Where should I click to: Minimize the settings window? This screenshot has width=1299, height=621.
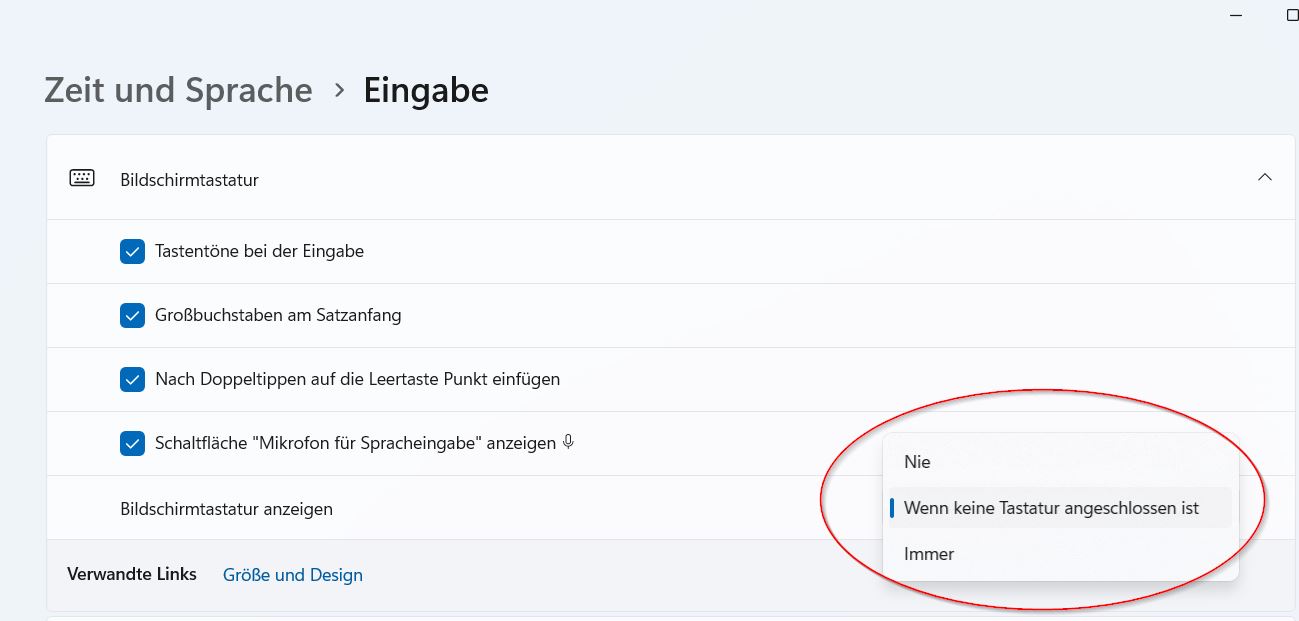click(1236, 14)
